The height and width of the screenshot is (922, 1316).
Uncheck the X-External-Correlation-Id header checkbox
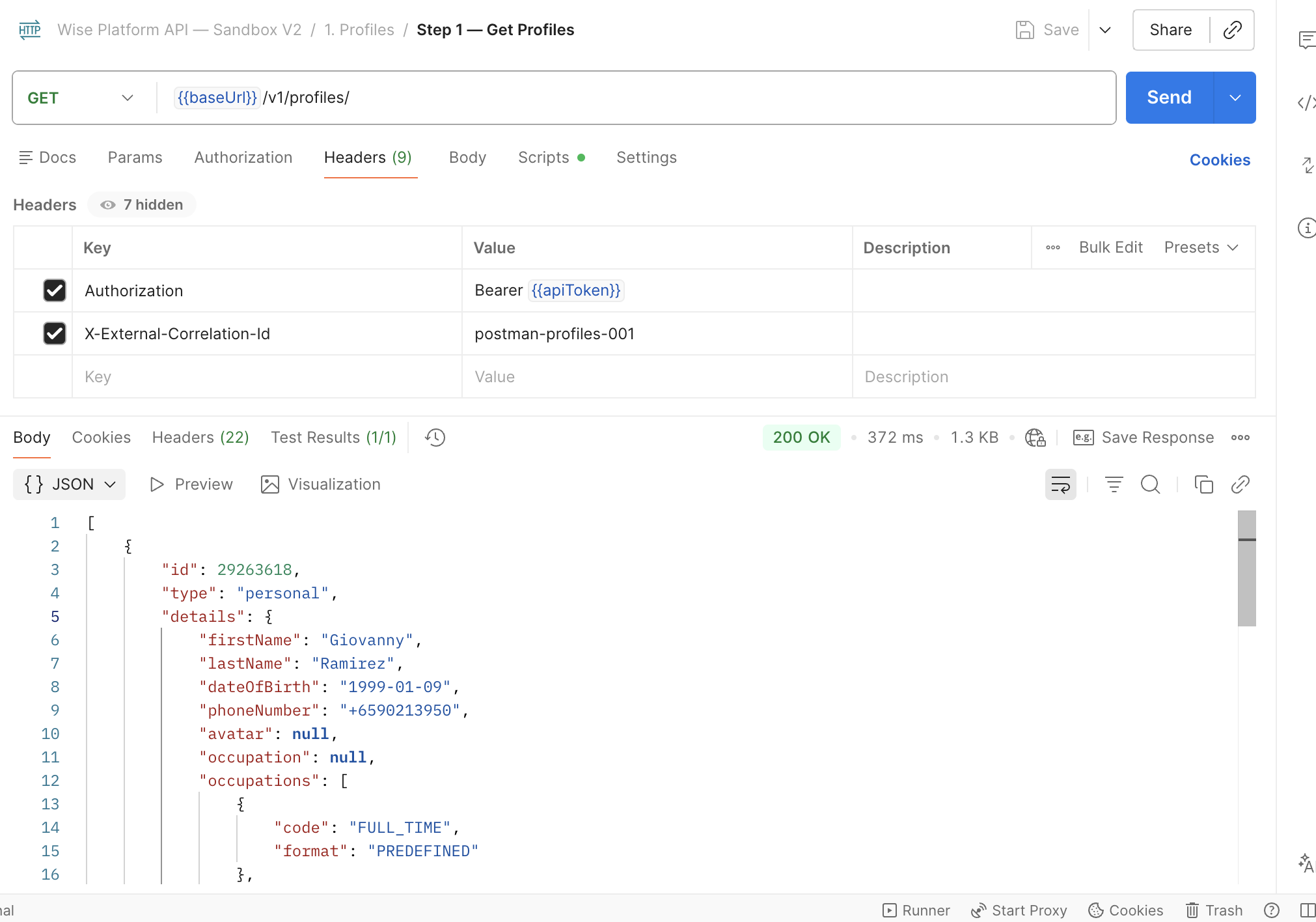pyautogui.click(x=55, y=333)
